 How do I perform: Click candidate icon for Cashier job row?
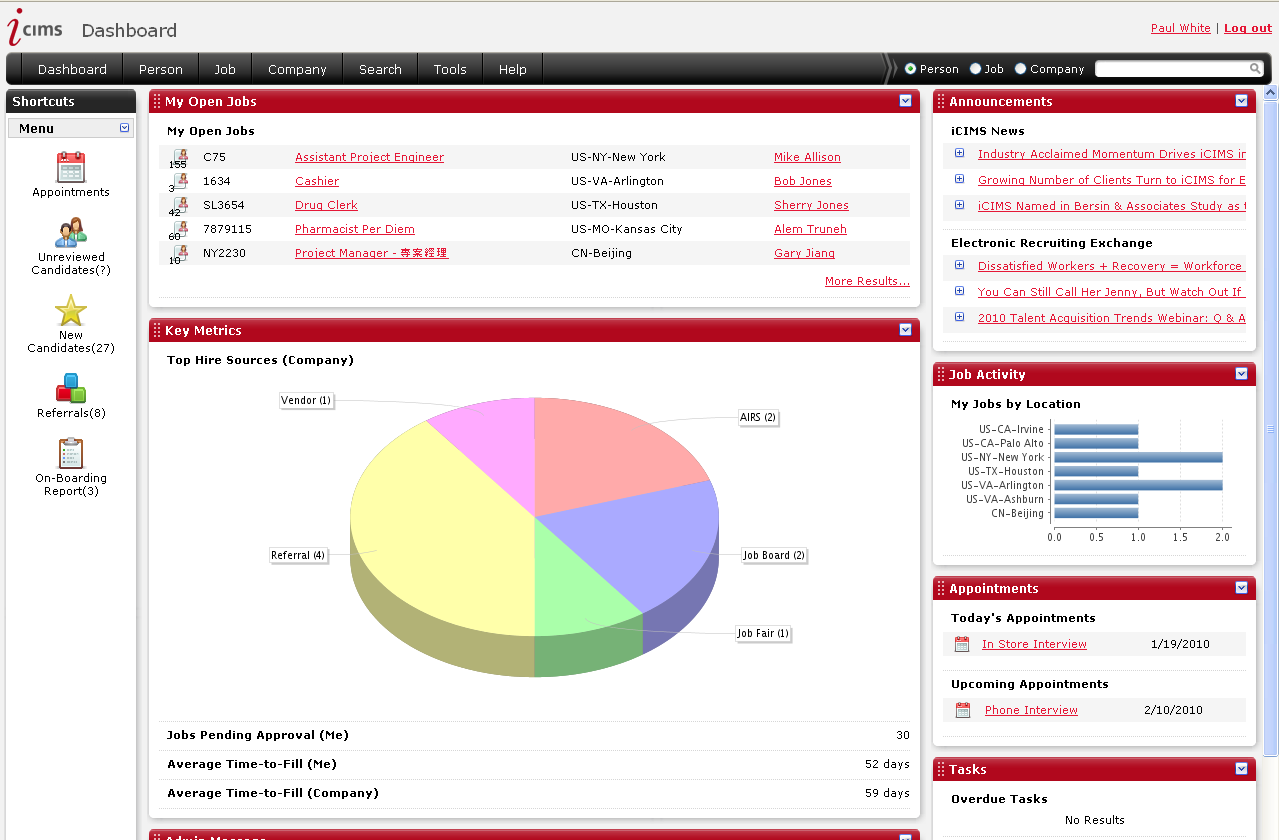[180, 181]
